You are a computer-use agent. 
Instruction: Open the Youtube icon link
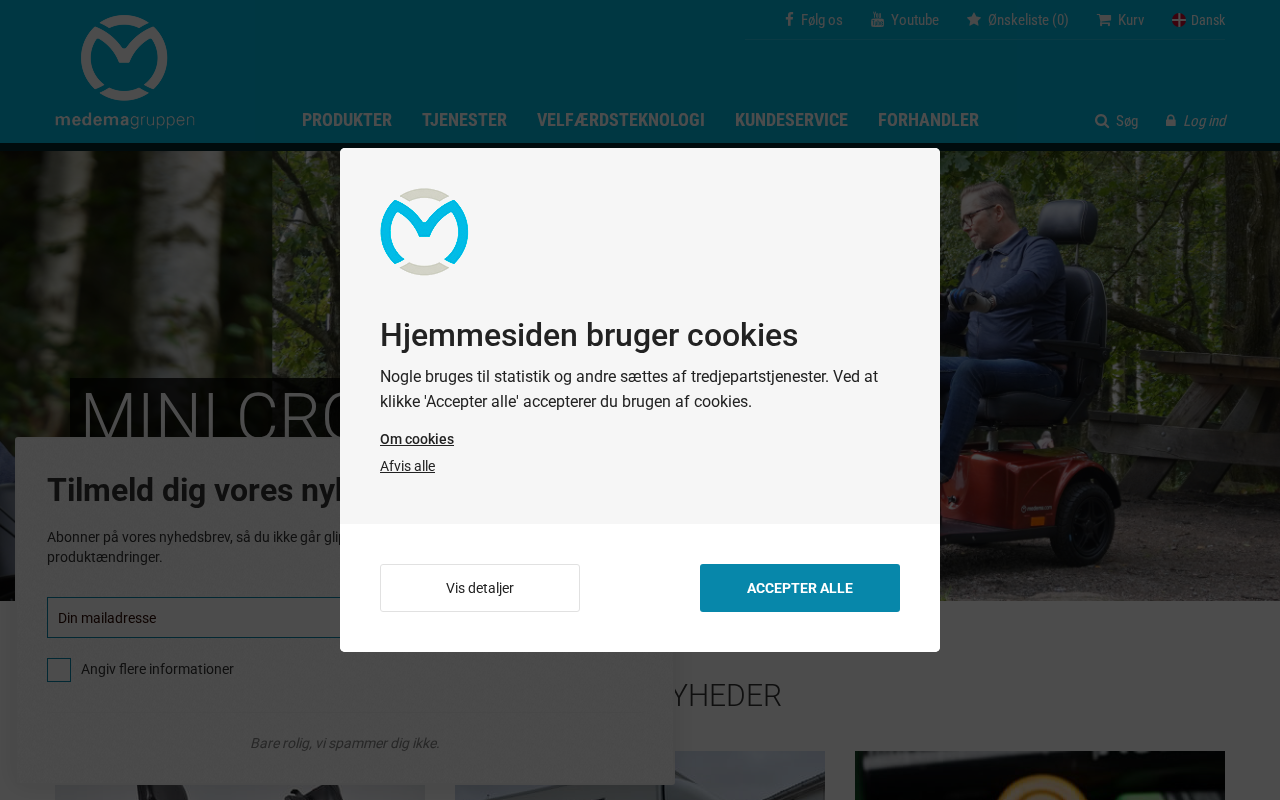point(877,20)
